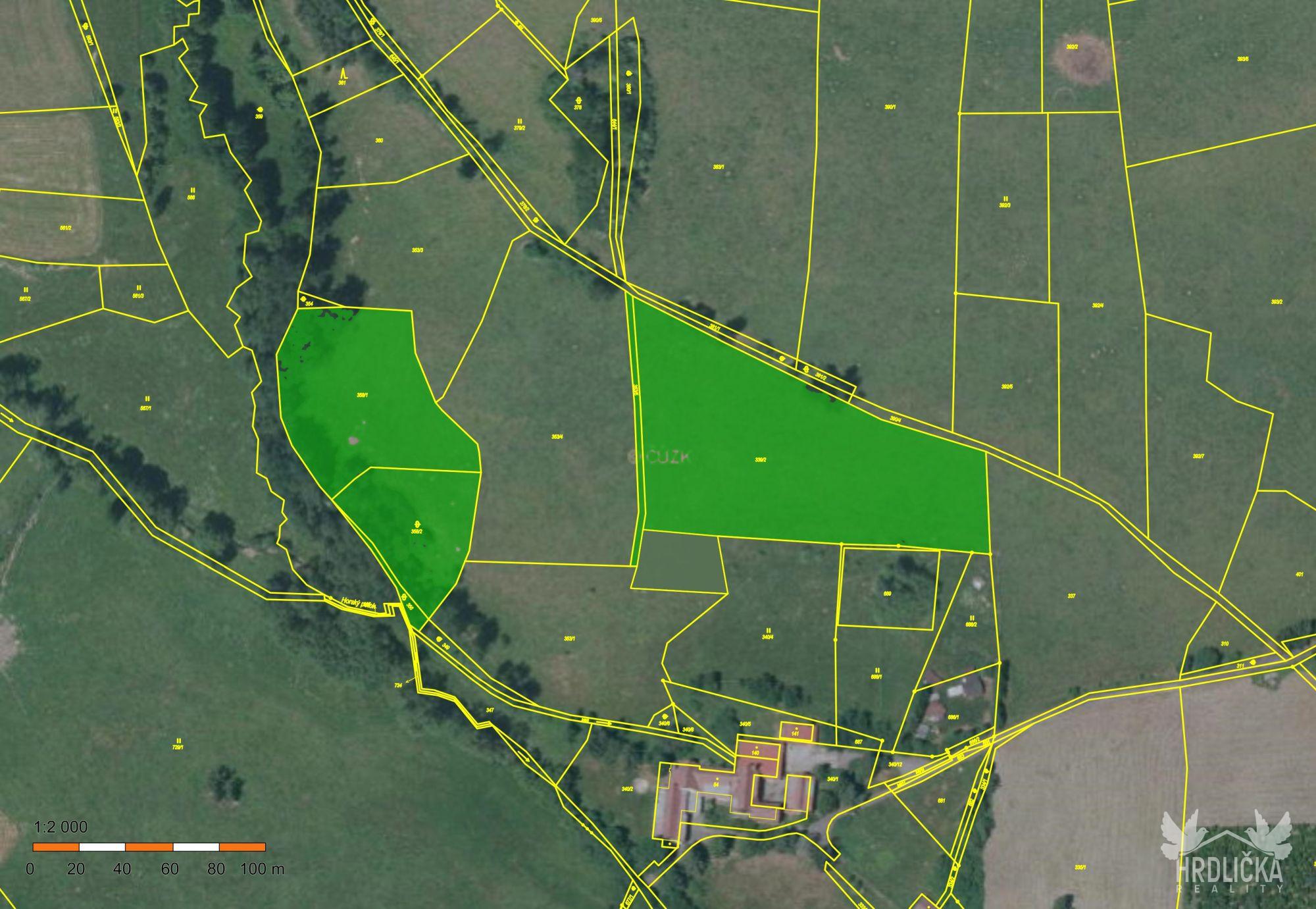The height and width of the screenshot is (909, 1316).
Task: Click parcel 337 label east of highlighted field
Action: tap(1072, 596)
